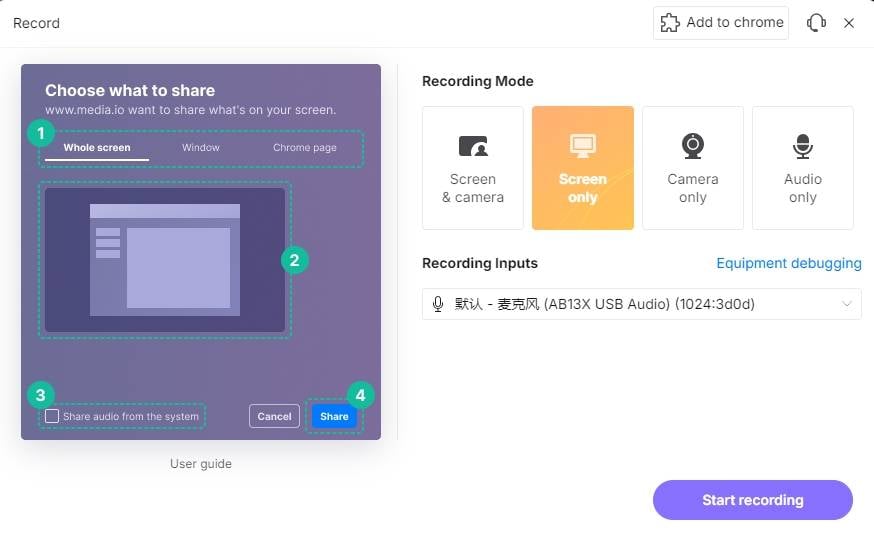
Task: Click the Choose what to share heading
Action: tap(130, 90)
